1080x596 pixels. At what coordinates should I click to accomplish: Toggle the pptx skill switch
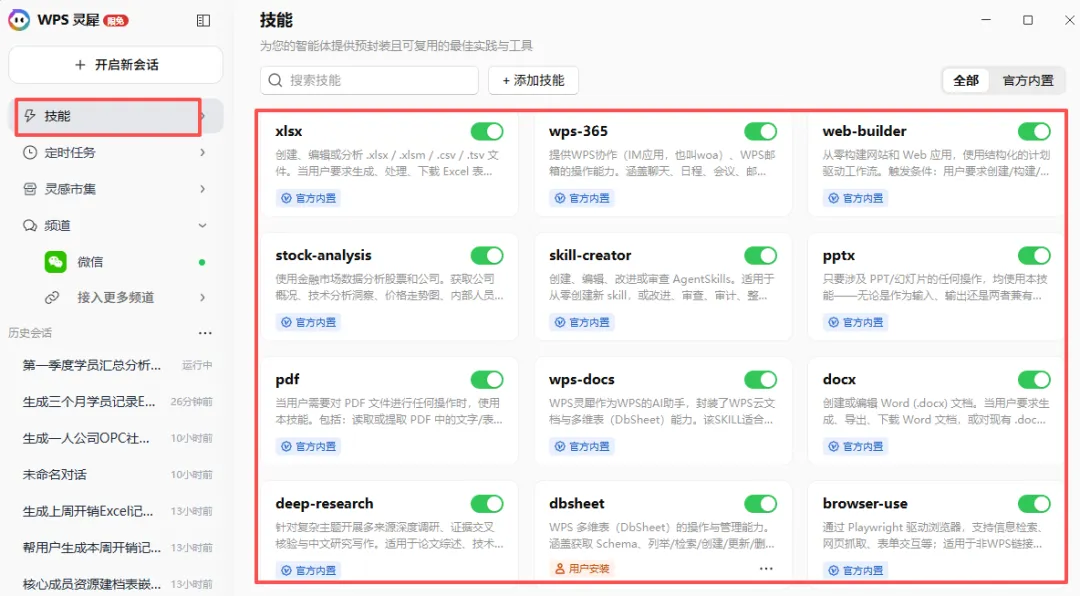[x=1034, y=255]
